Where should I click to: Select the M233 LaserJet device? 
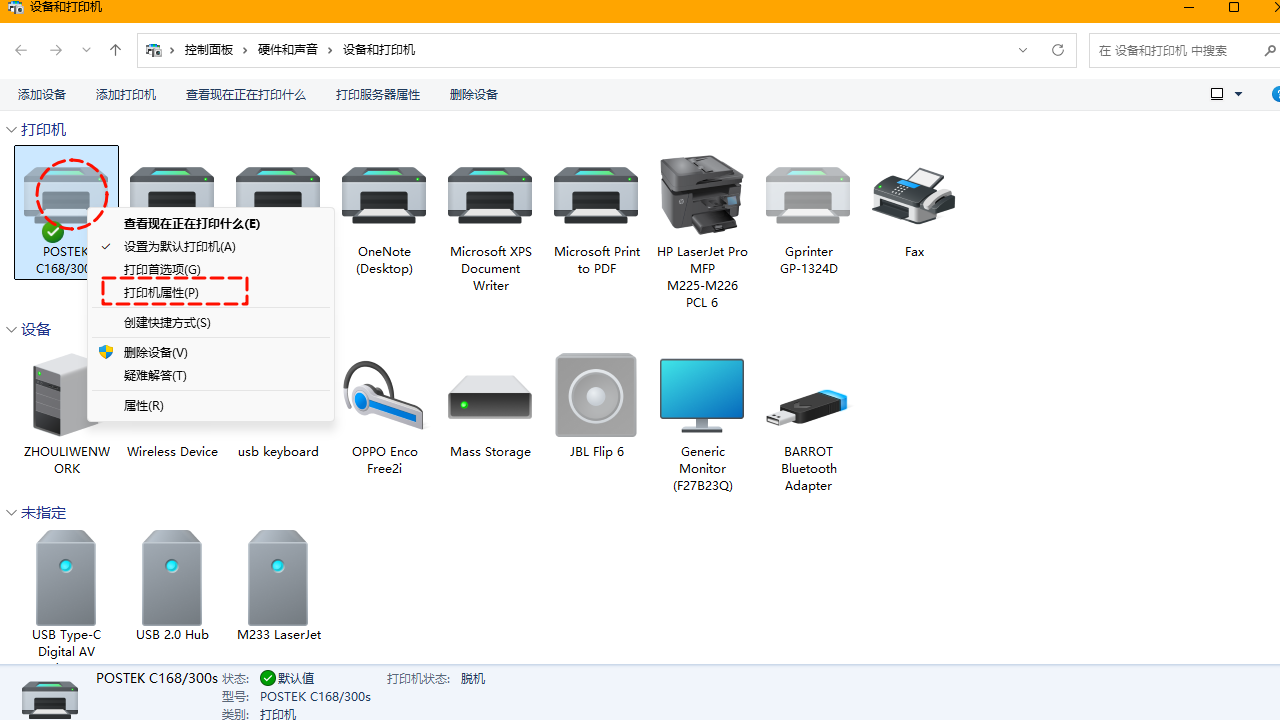pyautogui.click(x=278, y=587)
